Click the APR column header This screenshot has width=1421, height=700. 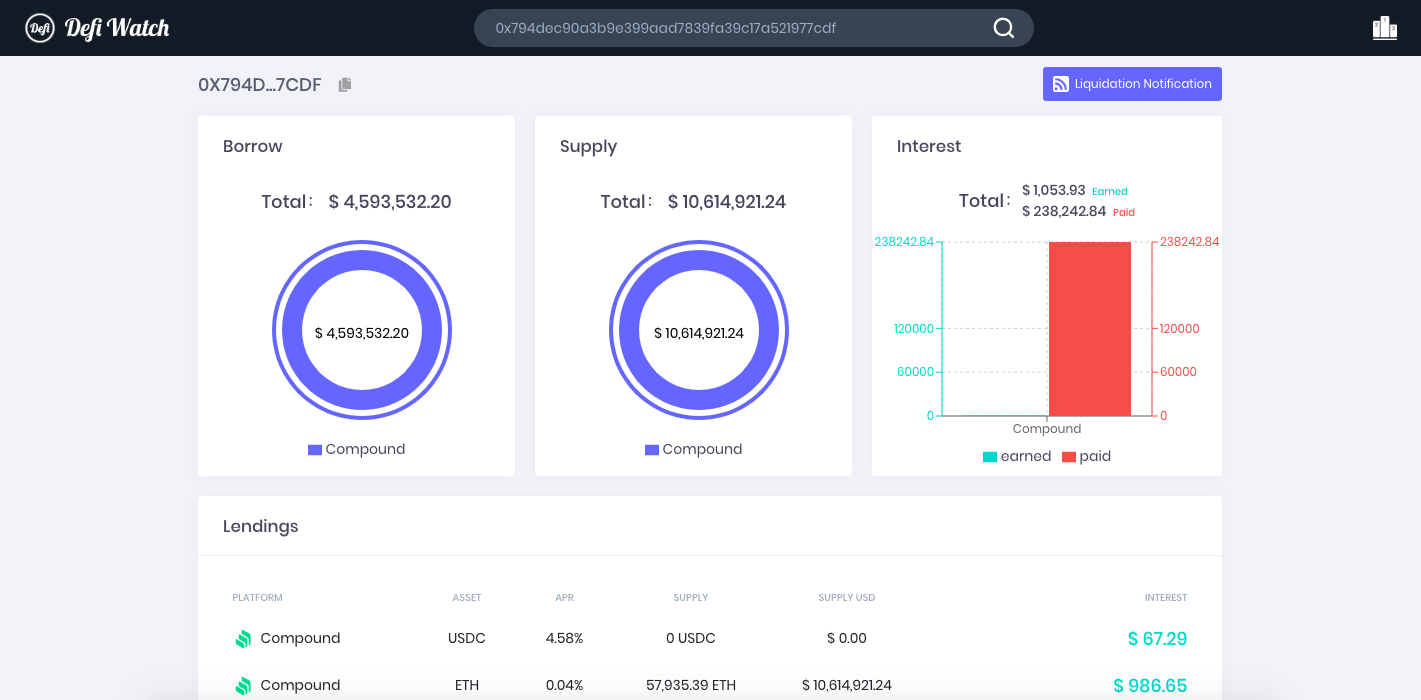(565, 598)
